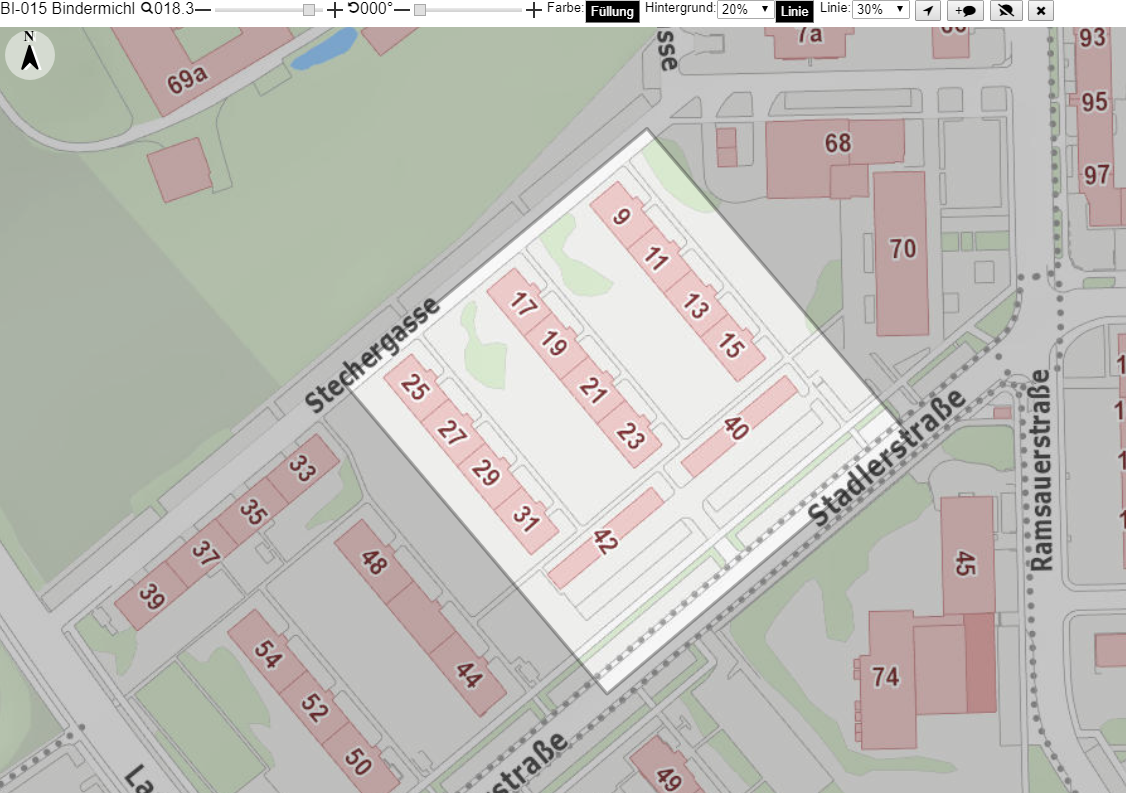Click the location arrow button
1126x793 pixels.
928,11
